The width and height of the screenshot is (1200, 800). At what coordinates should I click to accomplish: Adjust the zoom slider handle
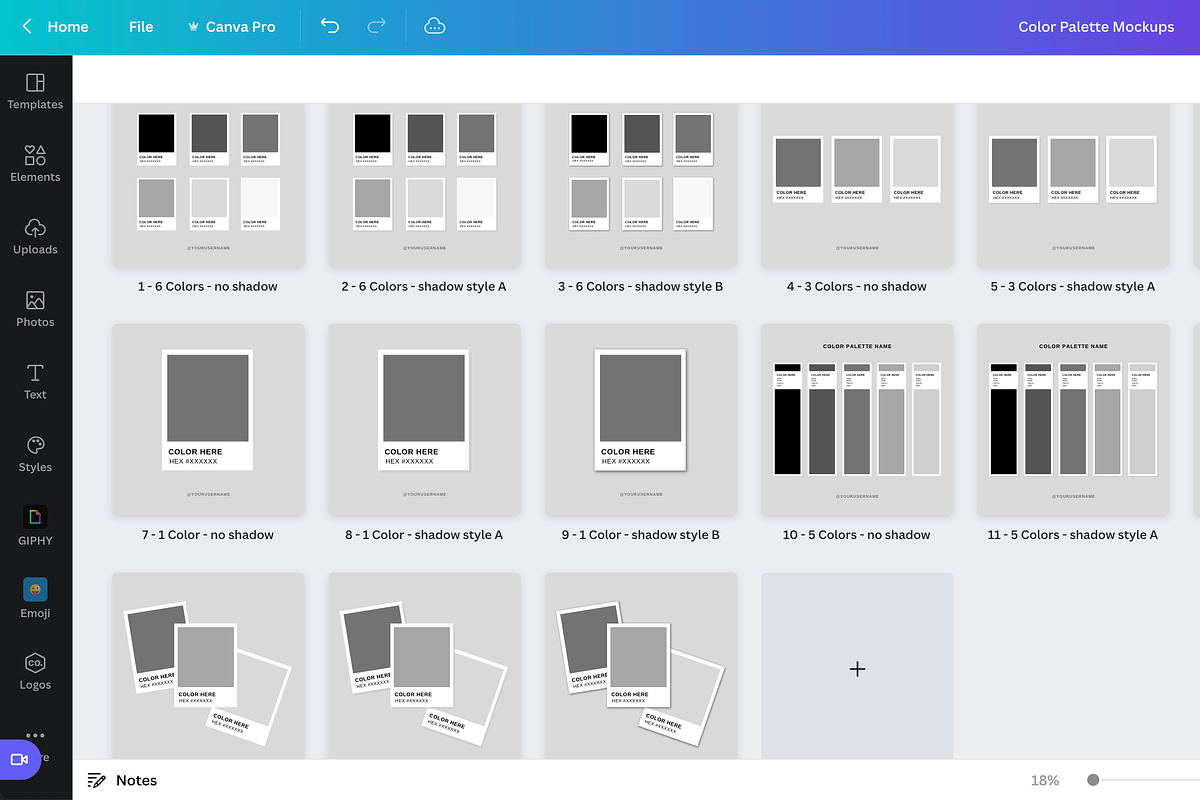point(1093,780)
